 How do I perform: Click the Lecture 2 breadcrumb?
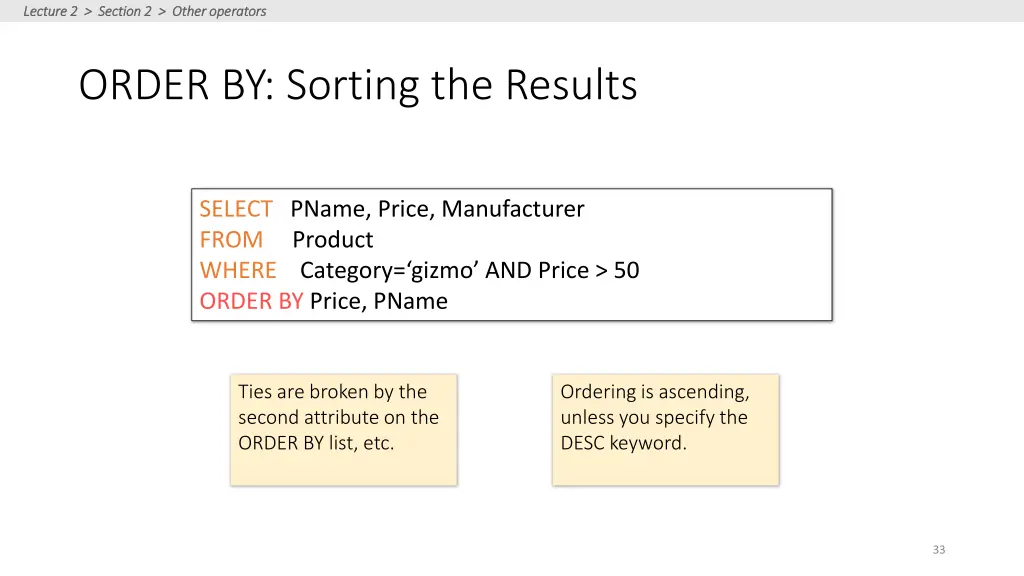point(50,11)
